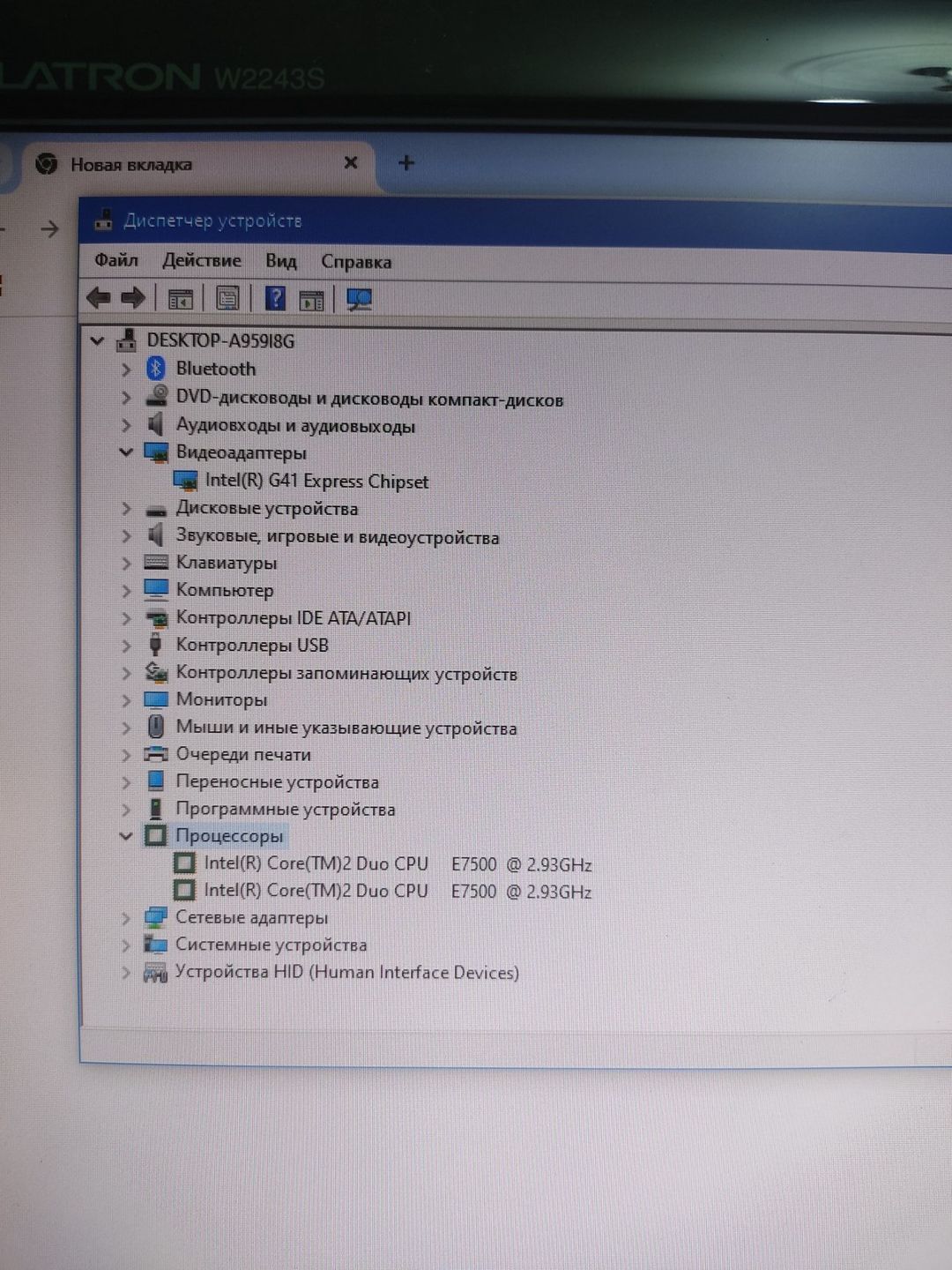
Task: Click the display adapter icon beside Видеоадаптеры
Action: click(x=156, y=453)
